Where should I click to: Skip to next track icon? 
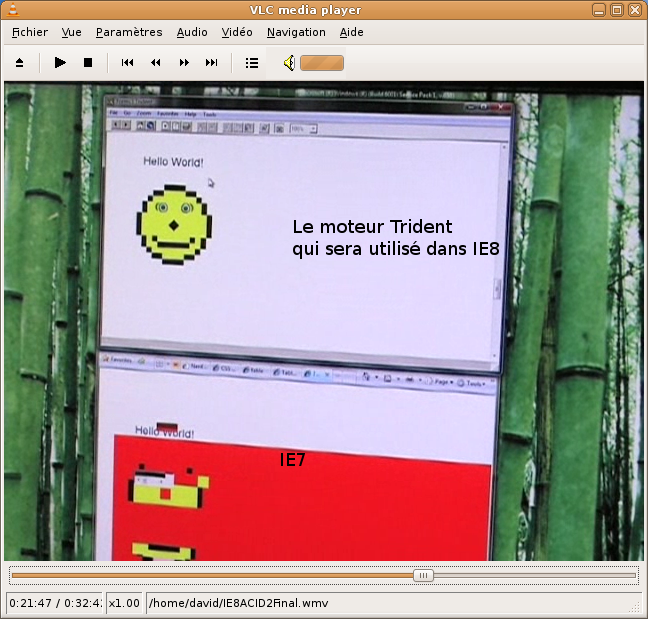[212, 63]
